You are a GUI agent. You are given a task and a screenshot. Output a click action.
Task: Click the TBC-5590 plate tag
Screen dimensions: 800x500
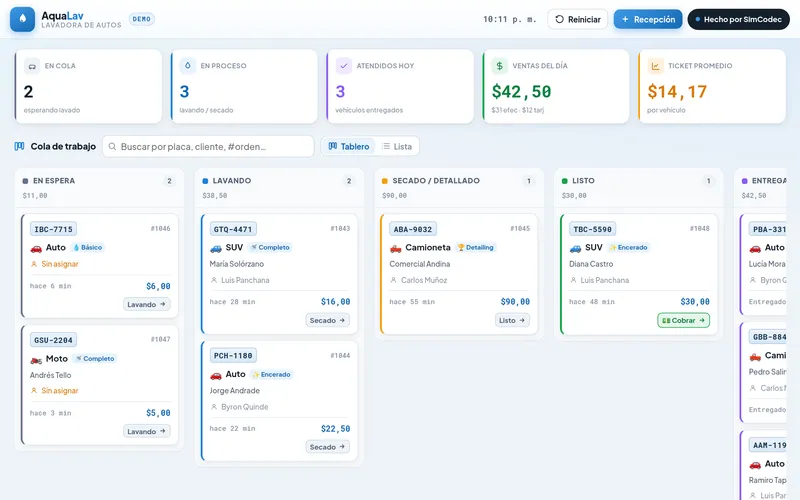tap(592, 229)
